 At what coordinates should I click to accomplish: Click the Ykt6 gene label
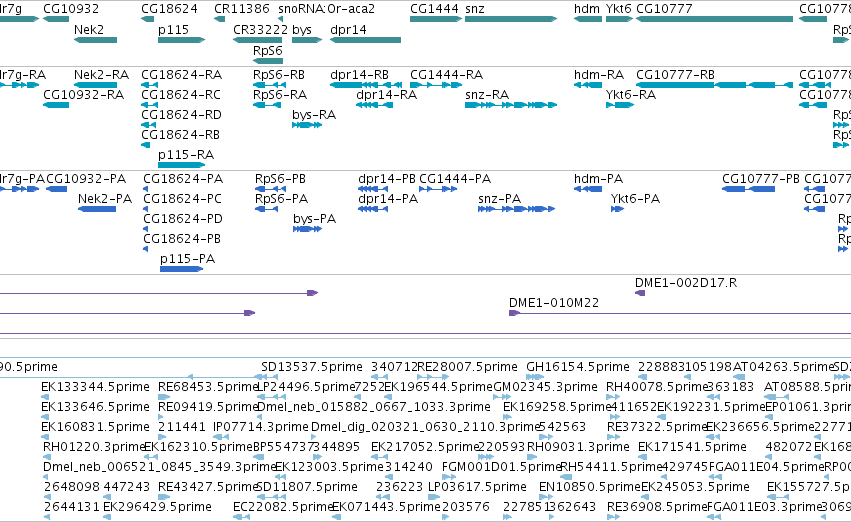tap(618, 9)
